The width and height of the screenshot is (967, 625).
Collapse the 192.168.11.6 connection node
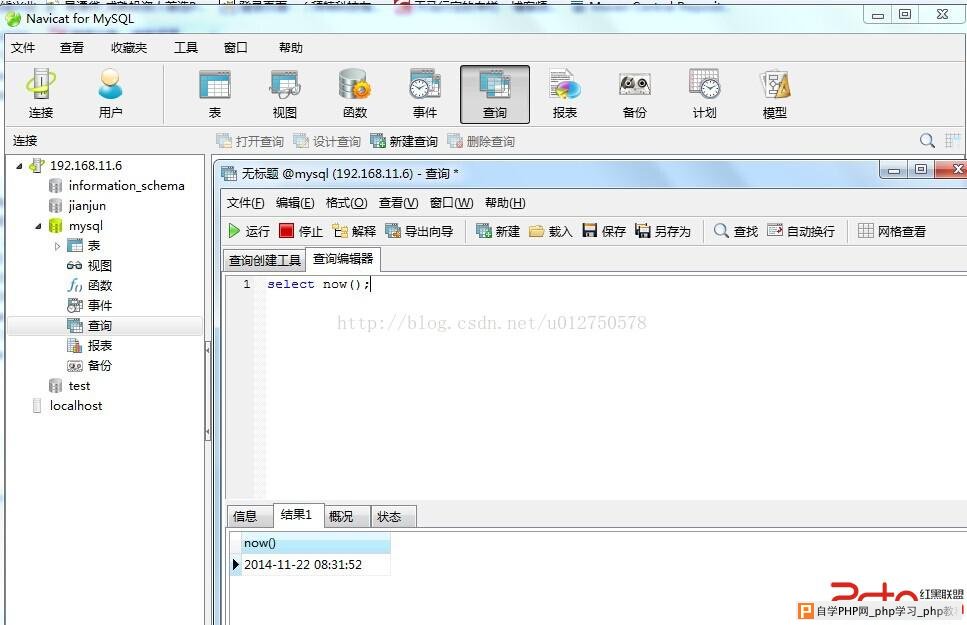(x=19, y=165)
